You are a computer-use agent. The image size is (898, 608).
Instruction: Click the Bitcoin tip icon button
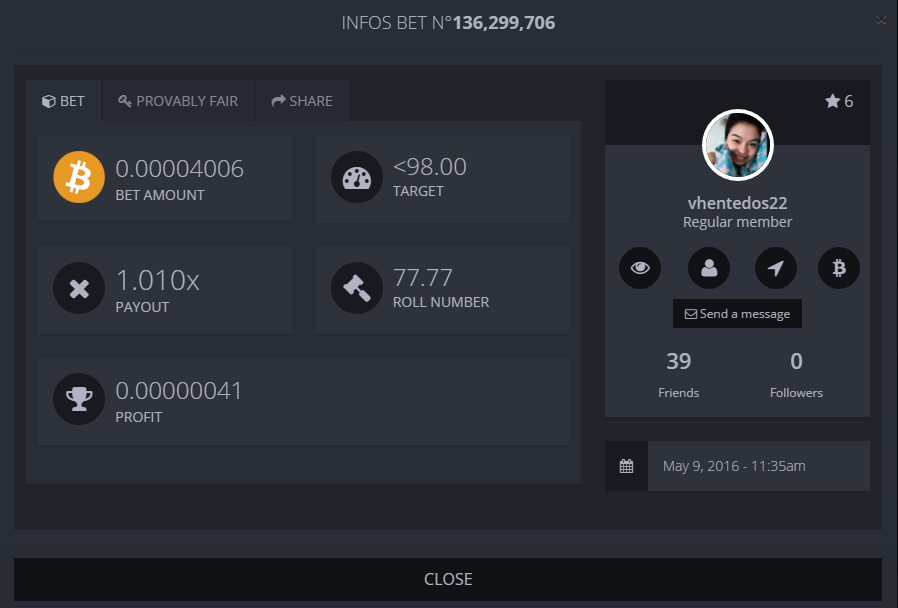pos(839,268)
